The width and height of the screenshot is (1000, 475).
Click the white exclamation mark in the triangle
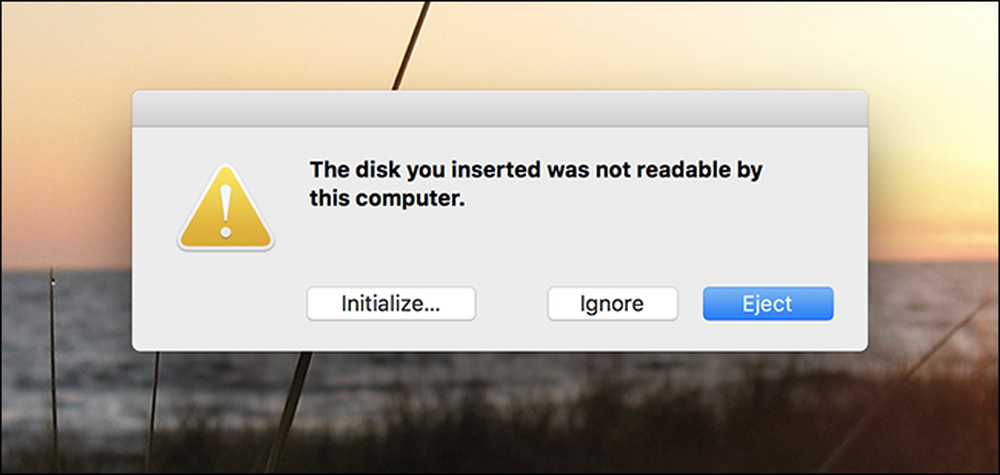click(x=226, y=211)
